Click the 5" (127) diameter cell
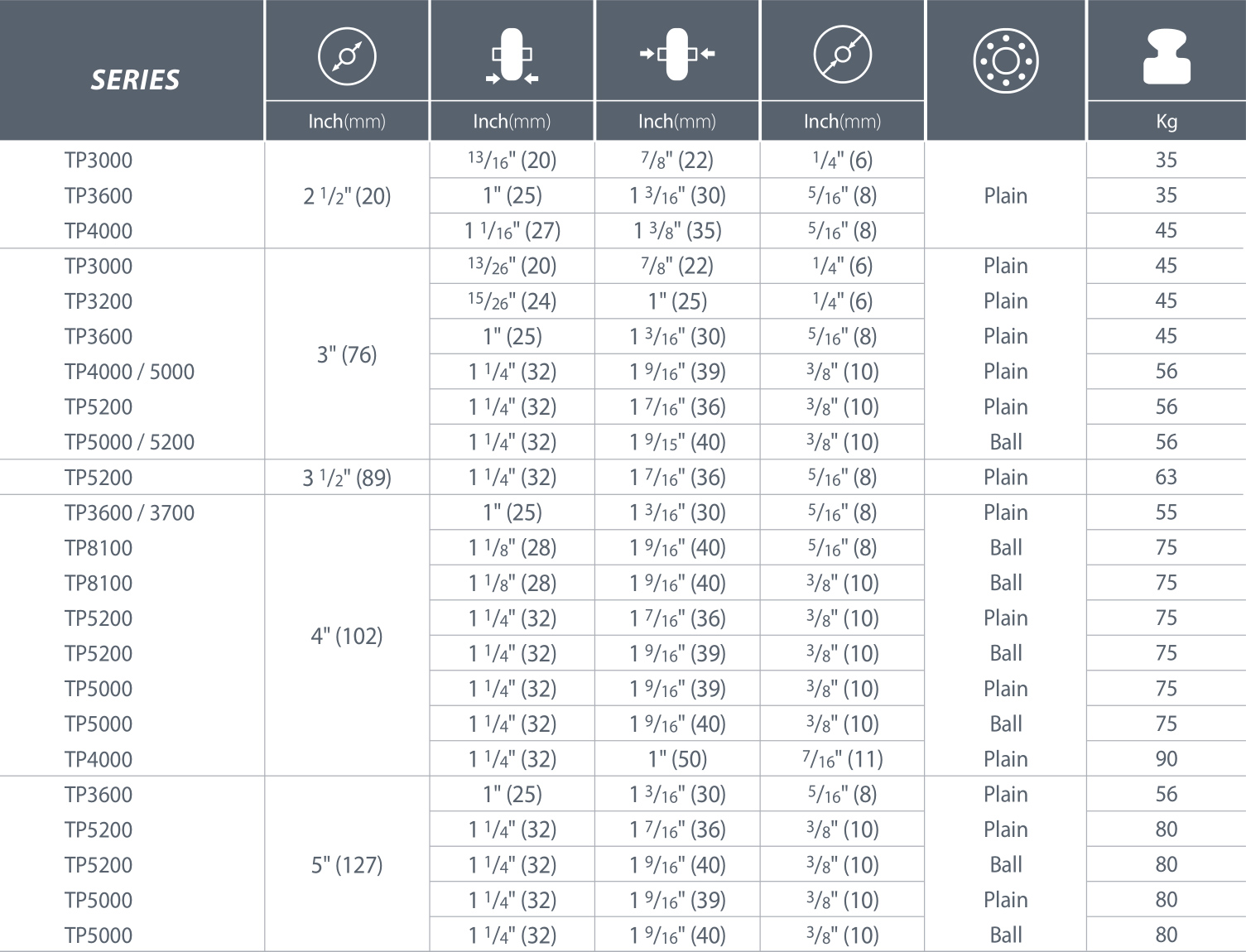1246x952 pixels. [347, 865]
